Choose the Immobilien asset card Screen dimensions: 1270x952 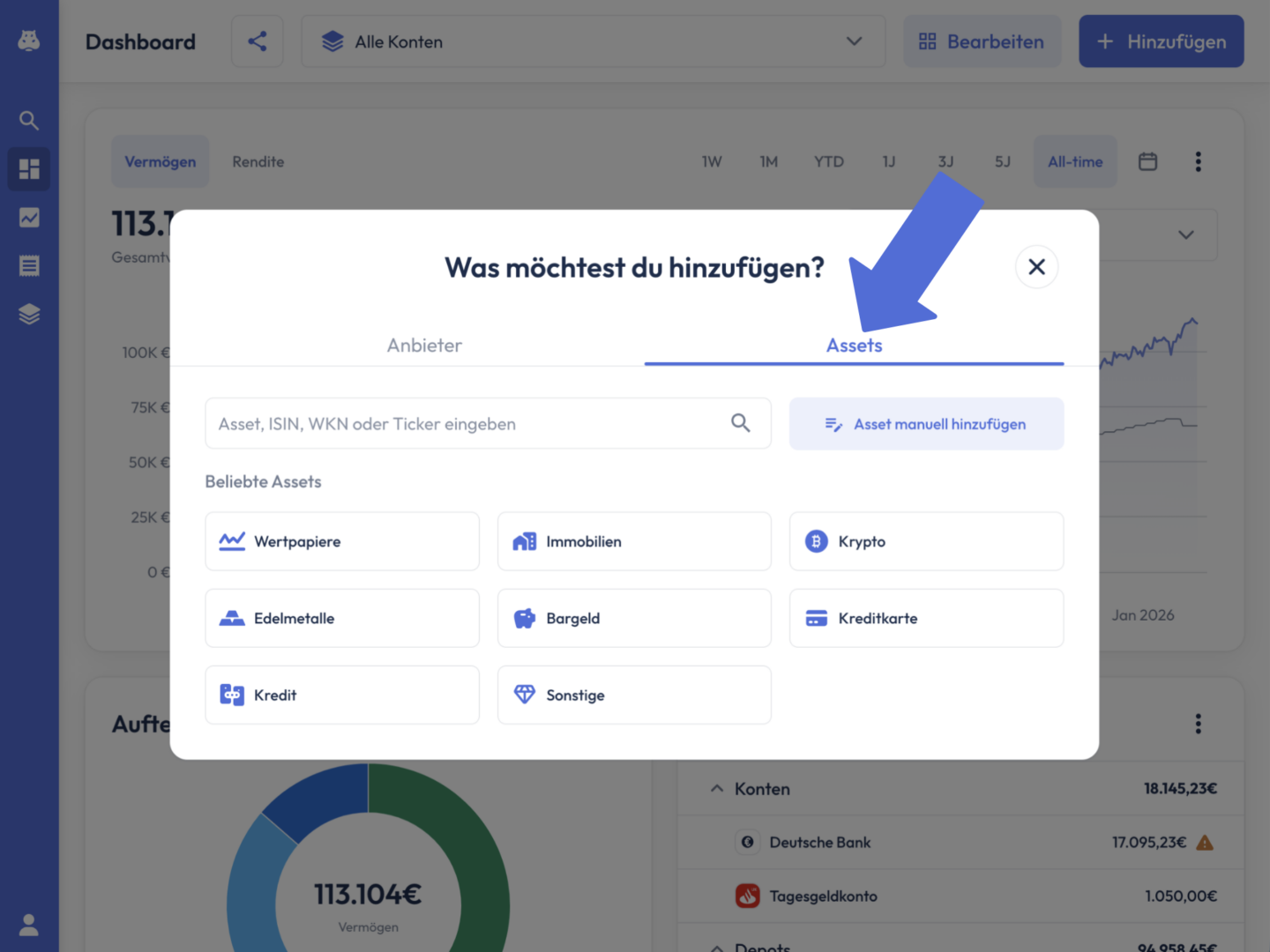click(634, 541)
